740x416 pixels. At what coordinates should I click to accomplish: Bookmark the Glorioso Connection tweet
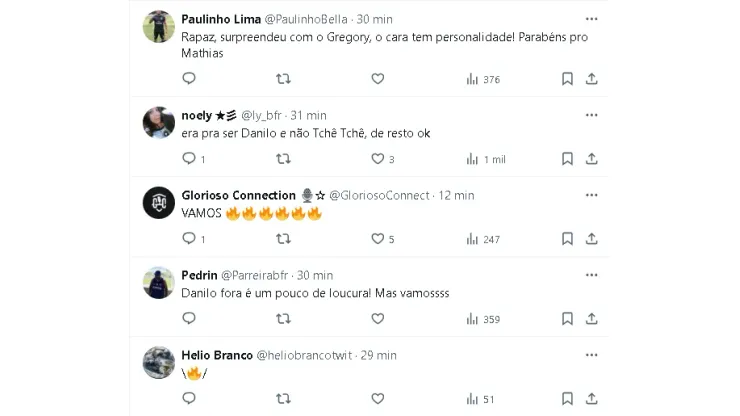pos(567,239)
